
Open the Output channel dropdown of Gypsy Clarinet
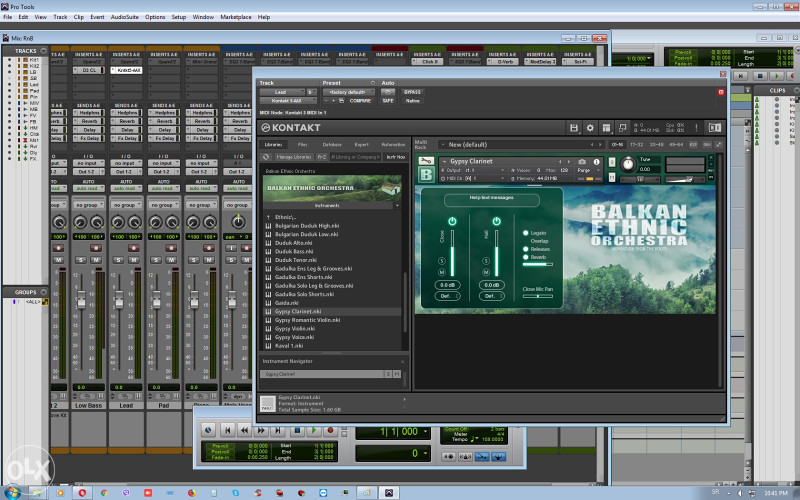[x=472, y=170]
